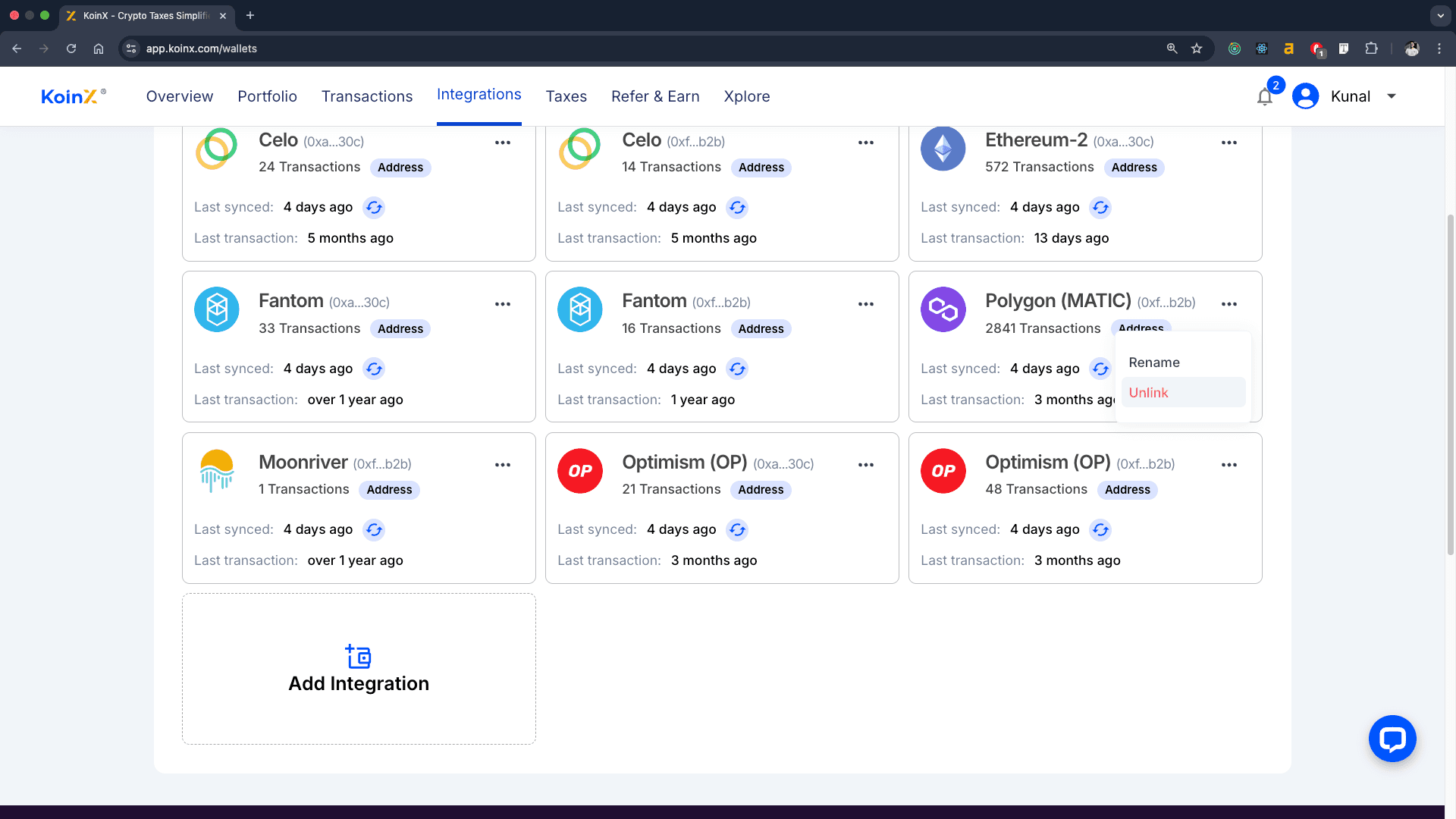Sync the Celo (0xa...30c) wallet
The width and height of the screenshot is (1456, 819).
click(x=374, y=207)
